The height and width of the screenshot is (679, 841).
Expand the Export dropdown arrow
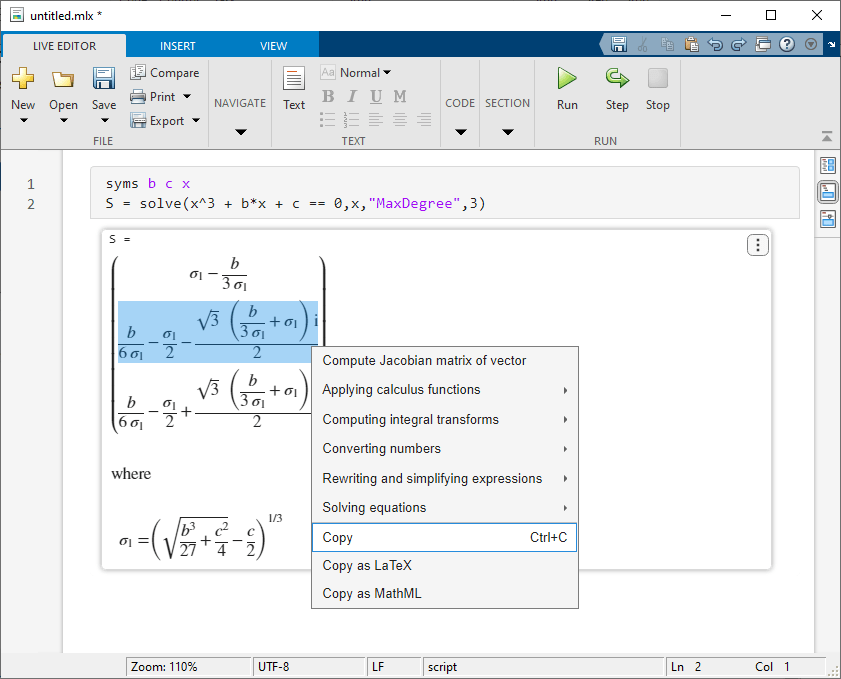(x=196, y=121)
